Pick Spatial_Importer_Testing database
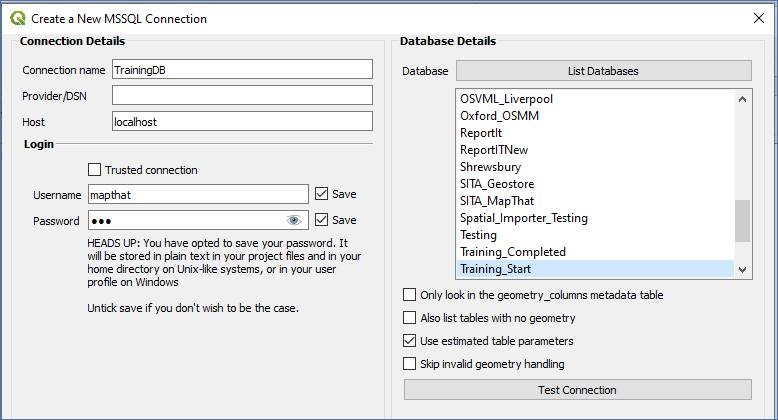Viewport: 778px width, 420px height. tap(594, 218)
